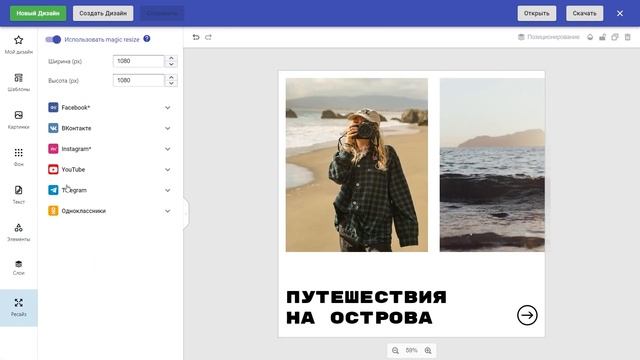The width and height of the screenshot is (640, 360).
Task: Open the Картинки images panel
Action: [x=18, y=120]
